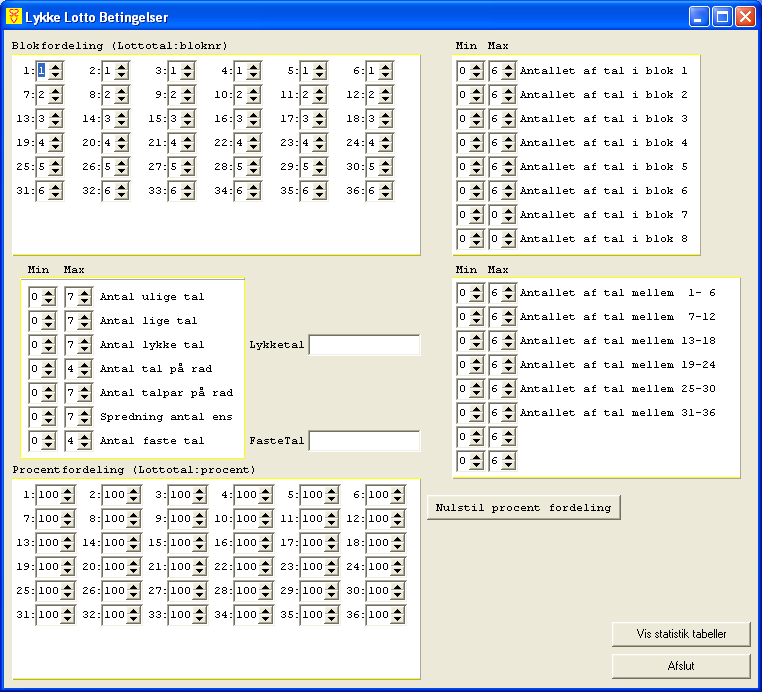Focus the Lykketal text field
This screenshot has width=762, height=692.
pos(364,345)
